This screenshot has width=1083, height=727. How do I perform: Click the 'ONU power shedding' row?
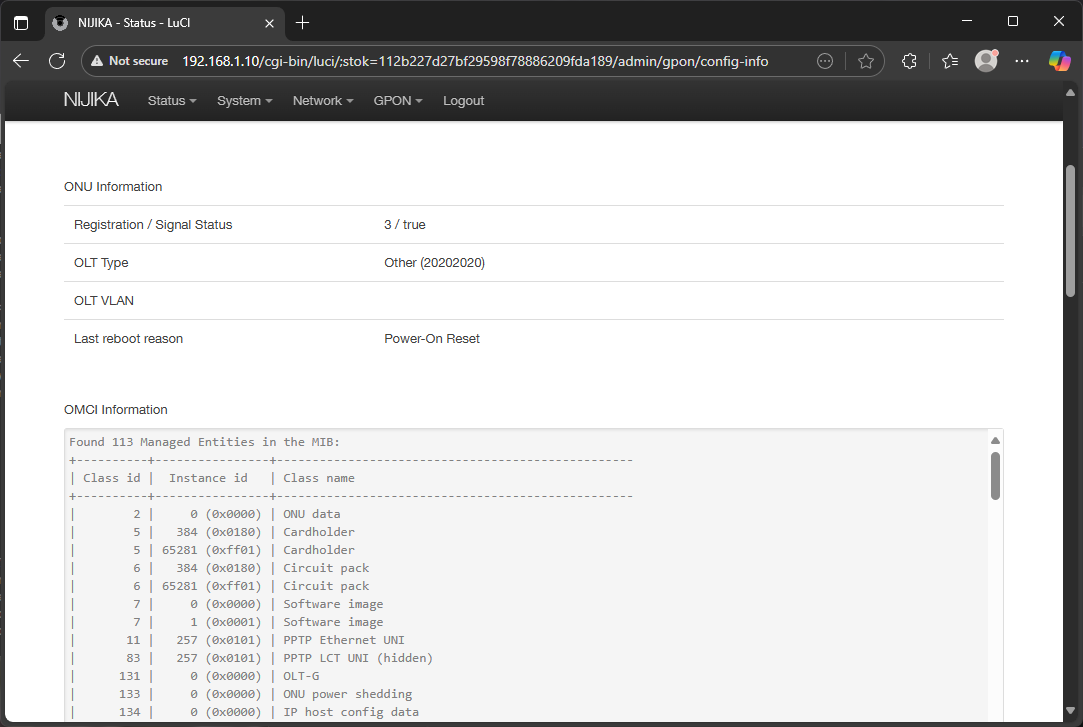[x=241, y=694]
